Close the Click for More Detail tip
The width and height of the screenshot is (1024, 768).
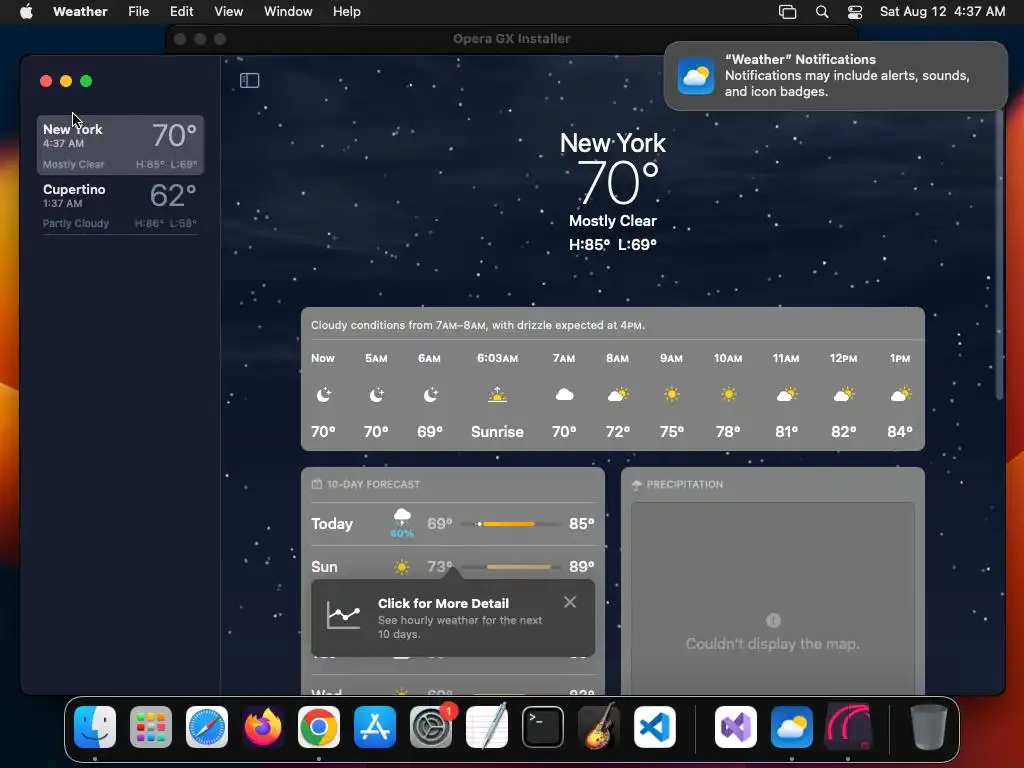pyautogui.click(x=569, y=602)
